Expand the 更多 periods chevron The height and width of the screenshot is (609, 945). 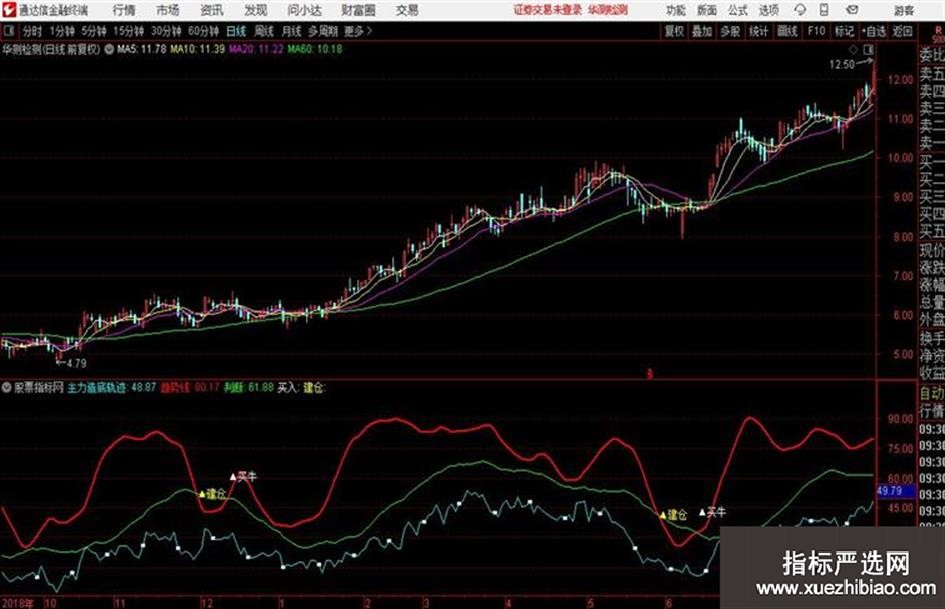[x=358, y=31]
